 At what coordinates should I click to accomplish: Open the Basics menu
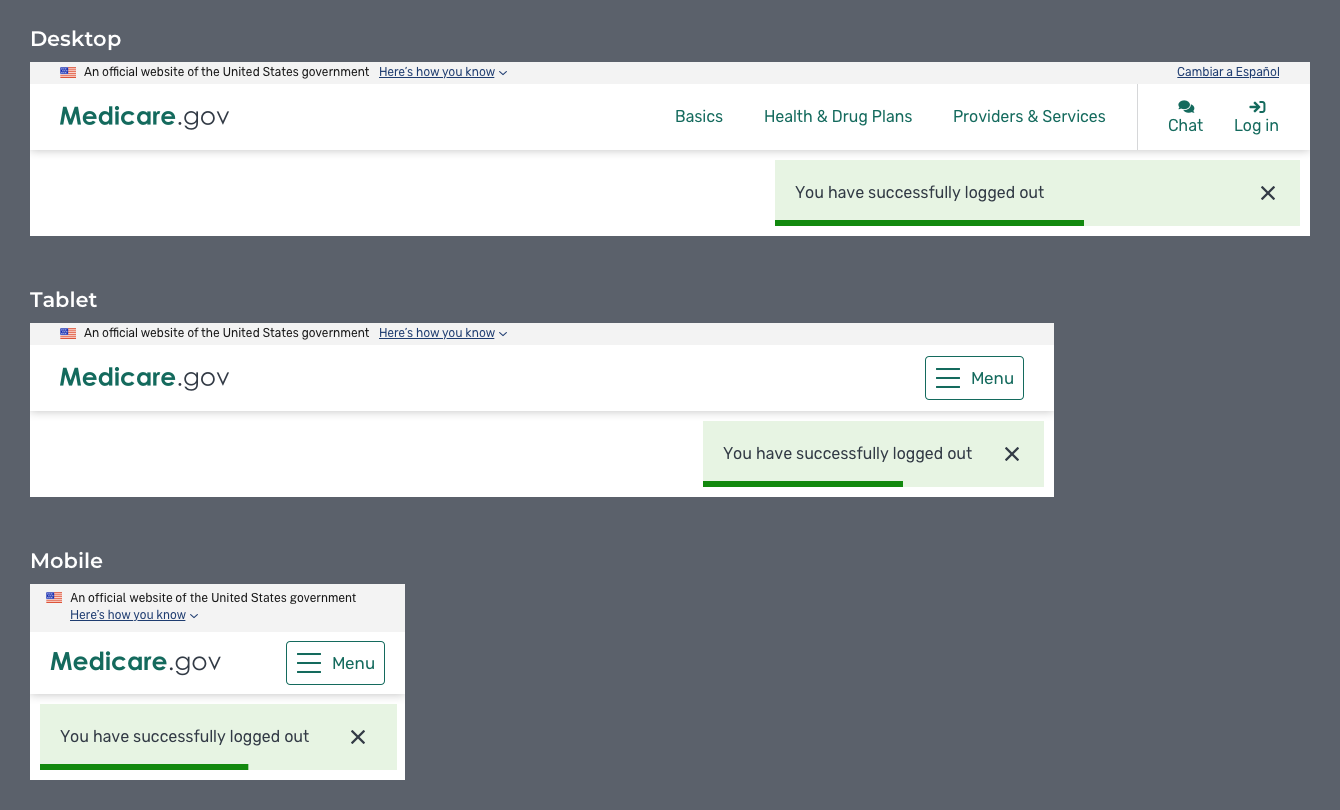click(x=698, y=117)
